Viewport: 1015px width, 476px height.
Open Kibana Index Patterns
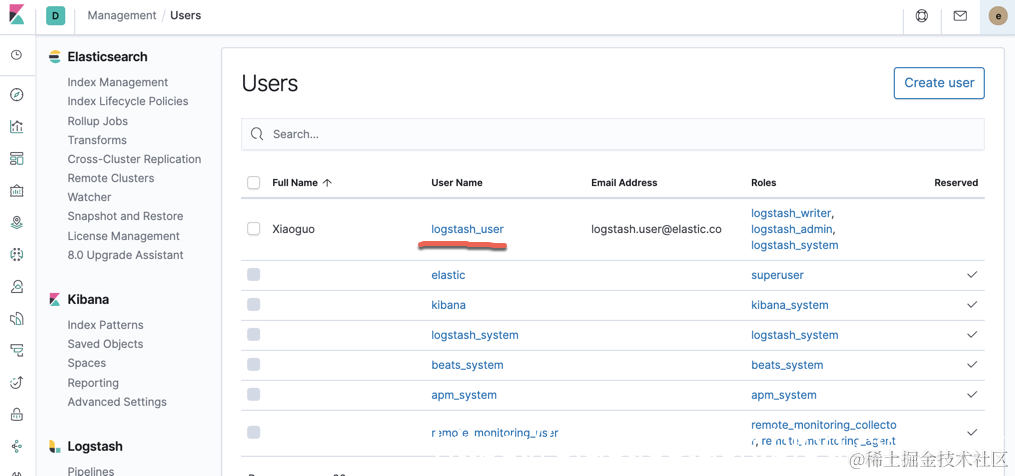click(x=106, y=325)
